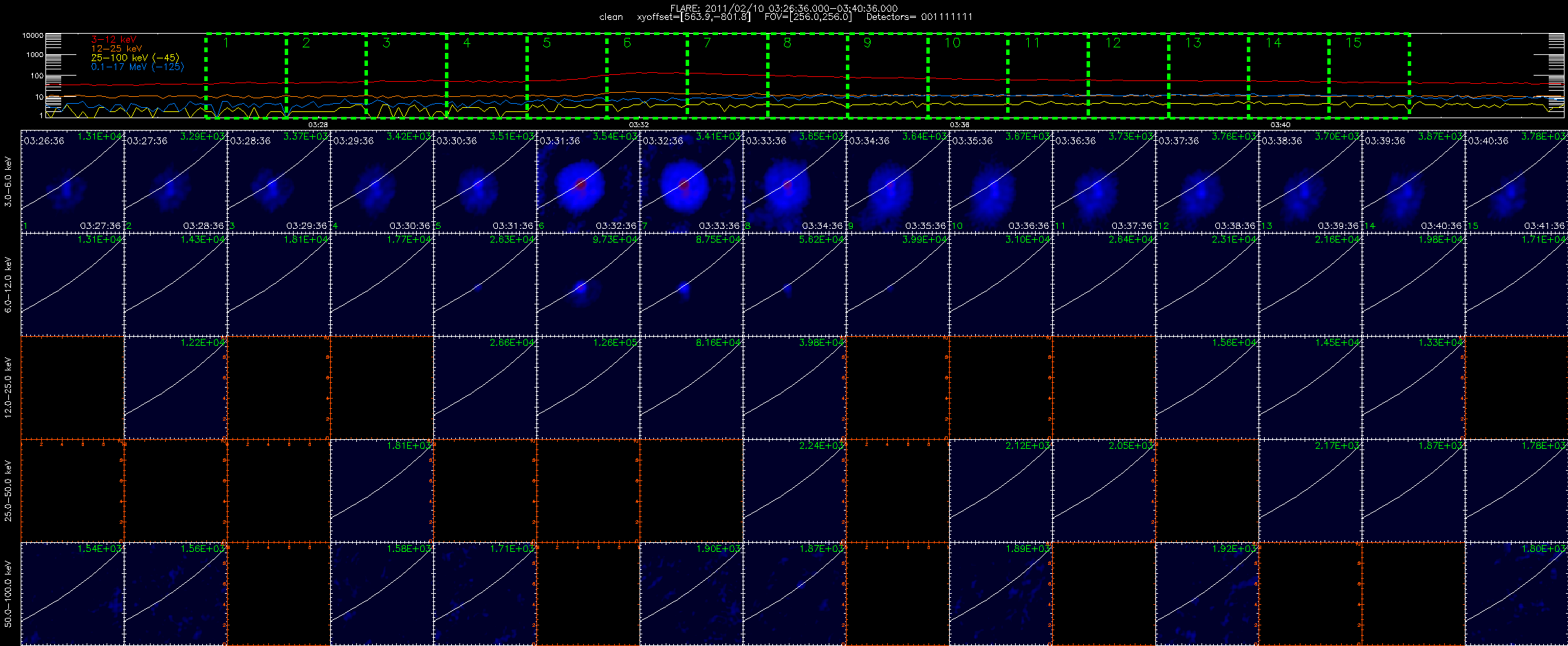This screenshot has width=1568, height=646.
Task: Open the 12-25 keV image with peak 8.16E+04
Action: click(x=691, y=387)
